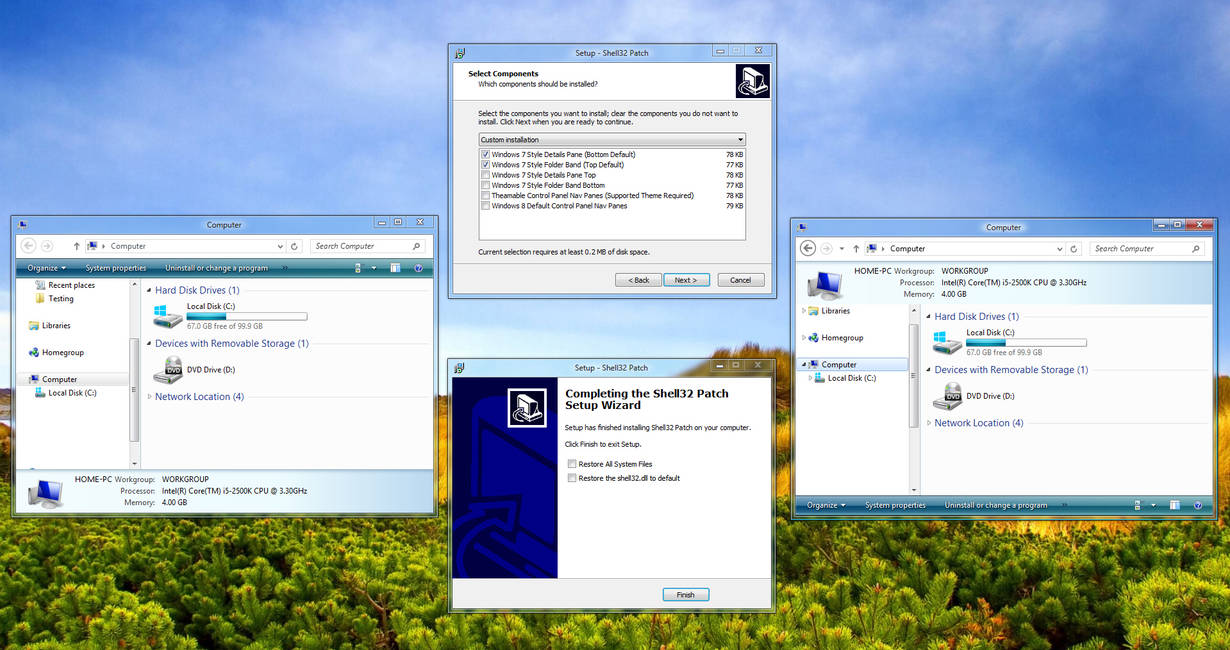Click Next in the component selection dialog
1230x650 pixels.
[x=686, y=279]
